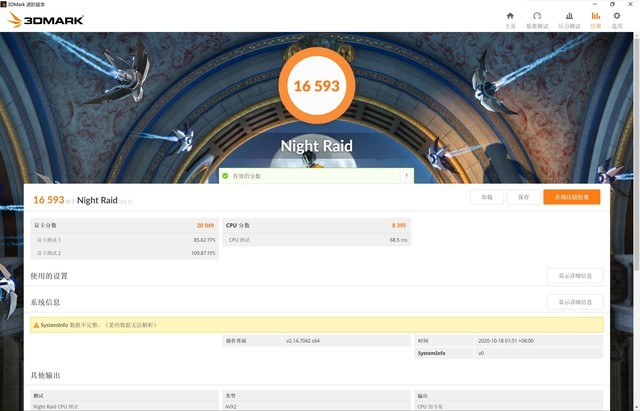
Task: Click the 109.87 FPS graphics test 2 value
Action: click(x=203, y=253)
